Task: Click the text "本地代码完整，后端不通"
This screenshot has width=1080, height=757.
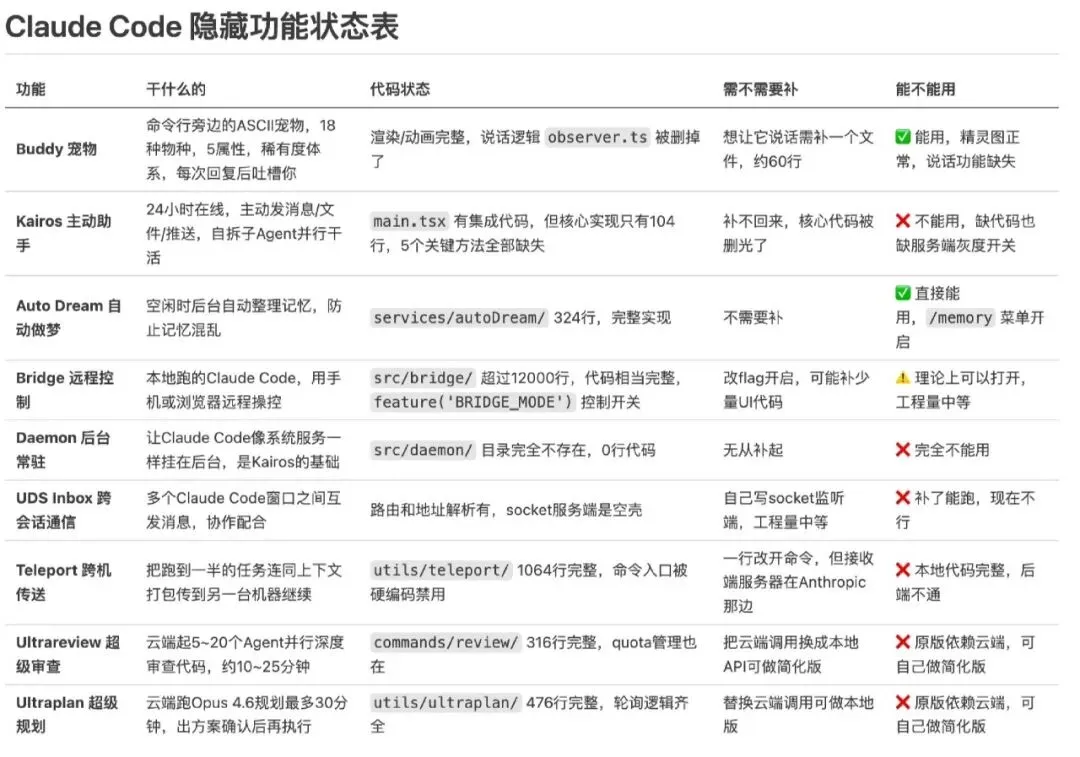Action: [965, 582]
